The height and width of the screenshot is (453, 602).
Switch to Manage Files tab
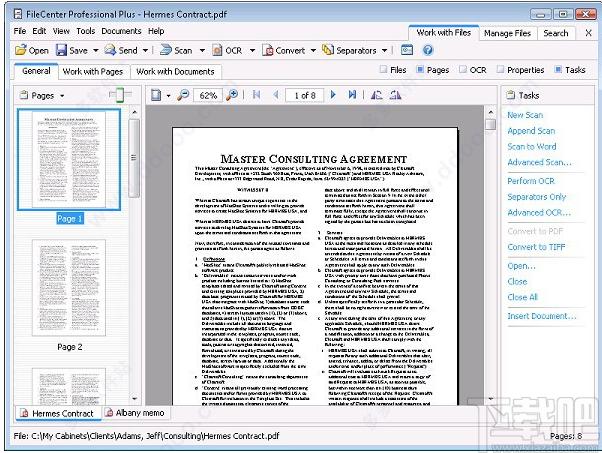pyautogui.click(x=507, y=33)
